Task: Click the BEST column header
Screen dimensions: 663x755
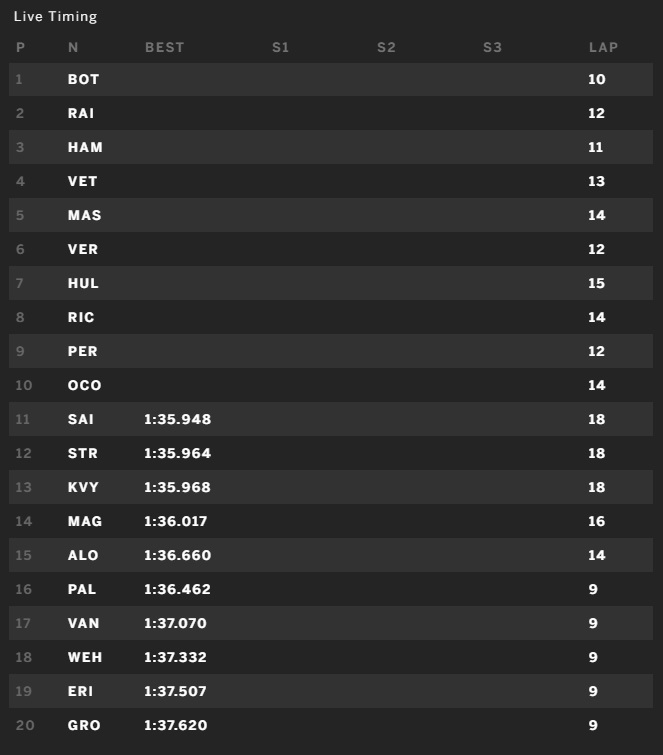Action: pos(164,47)
